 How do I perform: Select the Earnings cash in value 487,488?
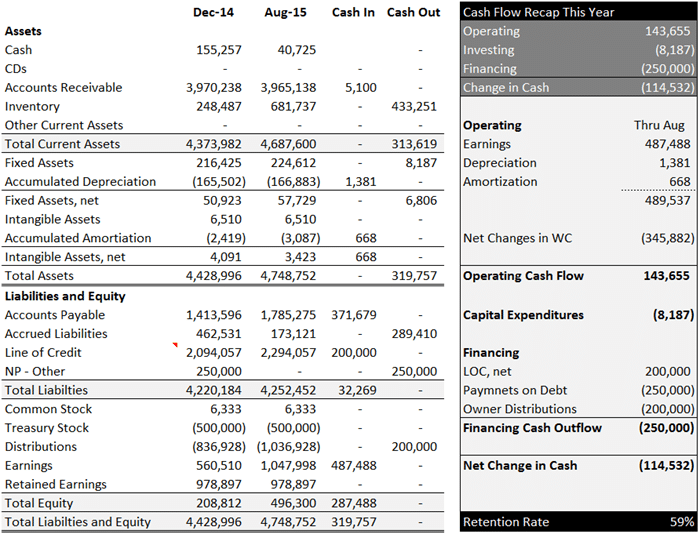click(354, 466)
